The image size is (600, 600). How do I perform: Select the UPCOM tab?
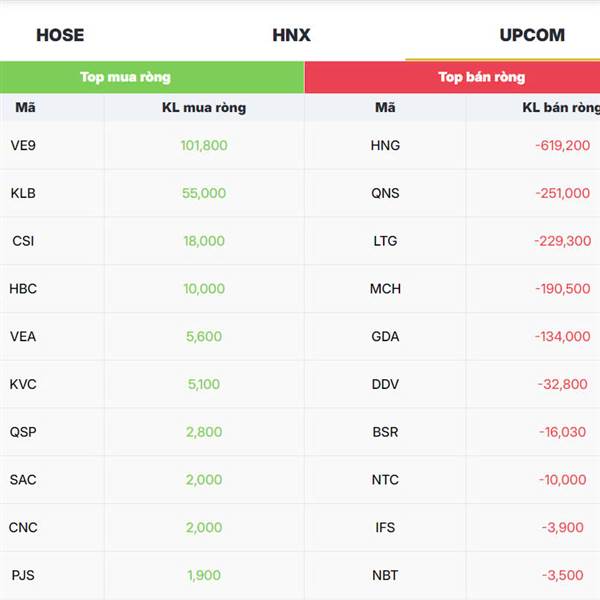[x=532, y=35]
